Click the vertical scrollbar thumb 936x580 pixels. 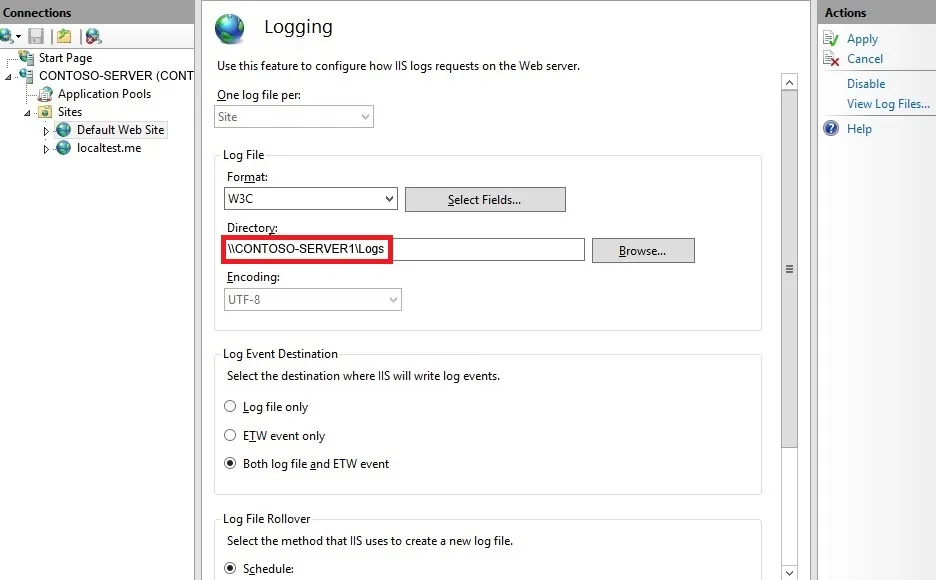[789, 269]
